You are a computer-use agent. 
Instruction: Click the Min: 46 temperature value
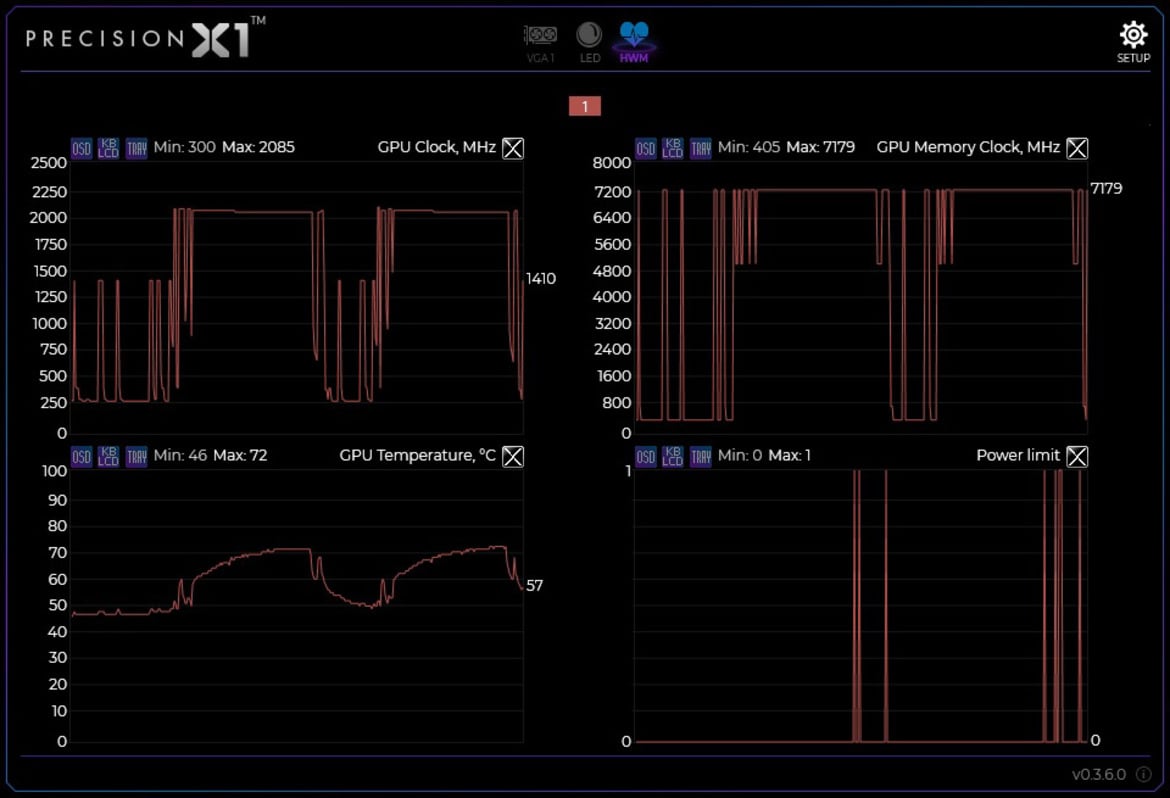coord(180,455)
